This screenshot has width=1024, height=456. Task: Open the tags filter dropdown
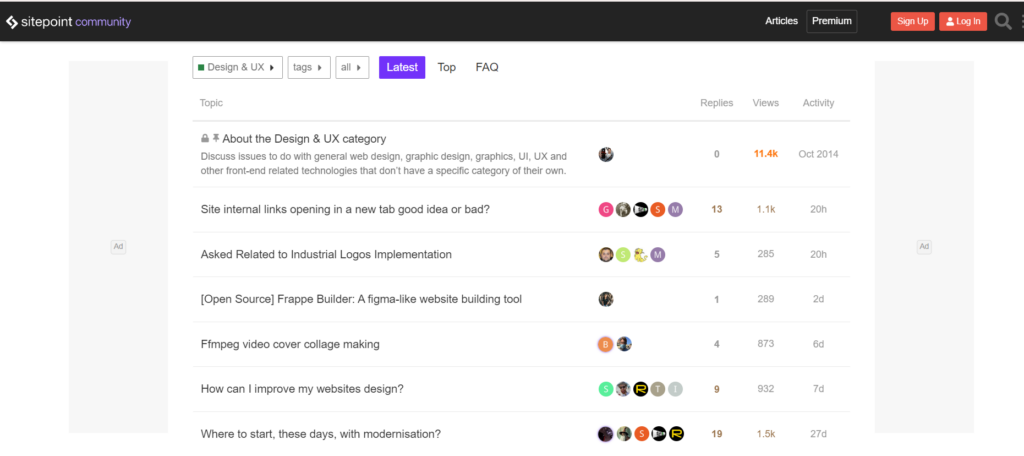click(x=308, y=67)
